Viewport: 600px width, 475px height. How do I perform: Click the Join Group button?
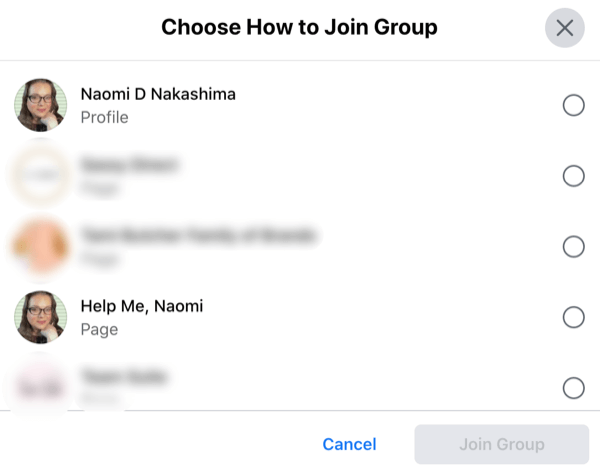click(502, 444)
